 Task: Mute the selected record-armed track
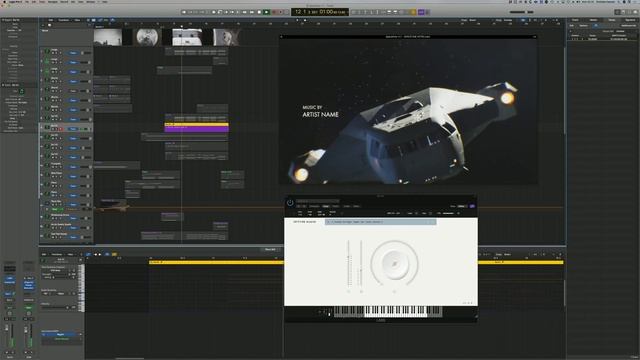(x=53, y=129)
